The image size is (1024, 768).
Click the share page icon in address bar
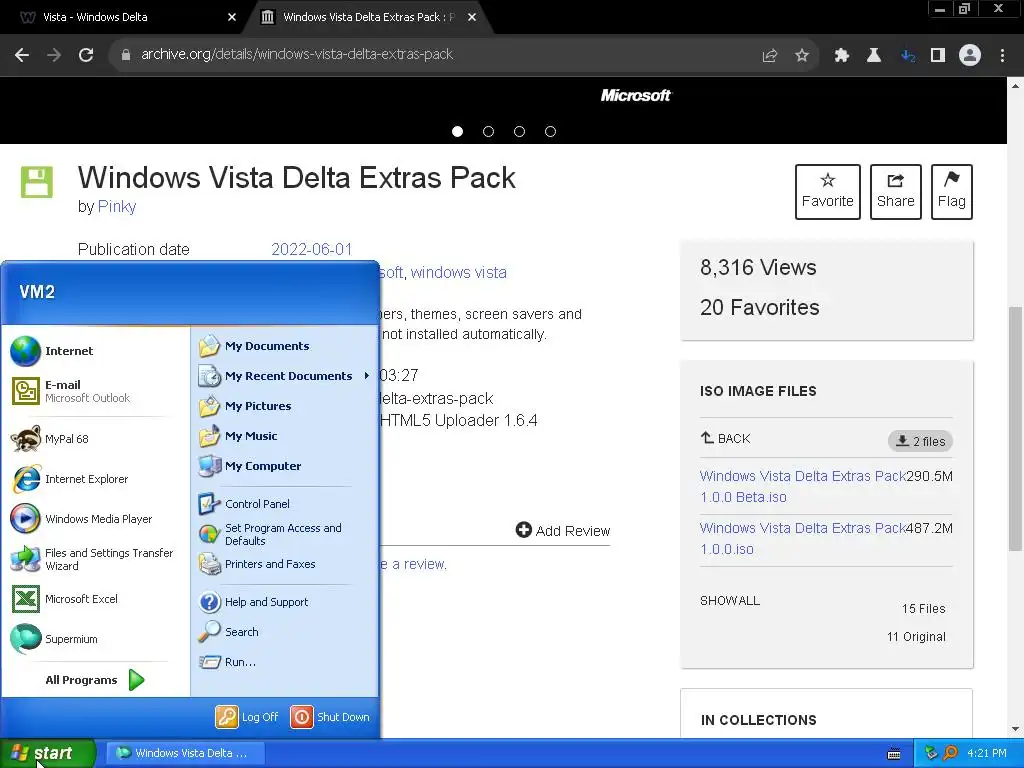[769, 56]
